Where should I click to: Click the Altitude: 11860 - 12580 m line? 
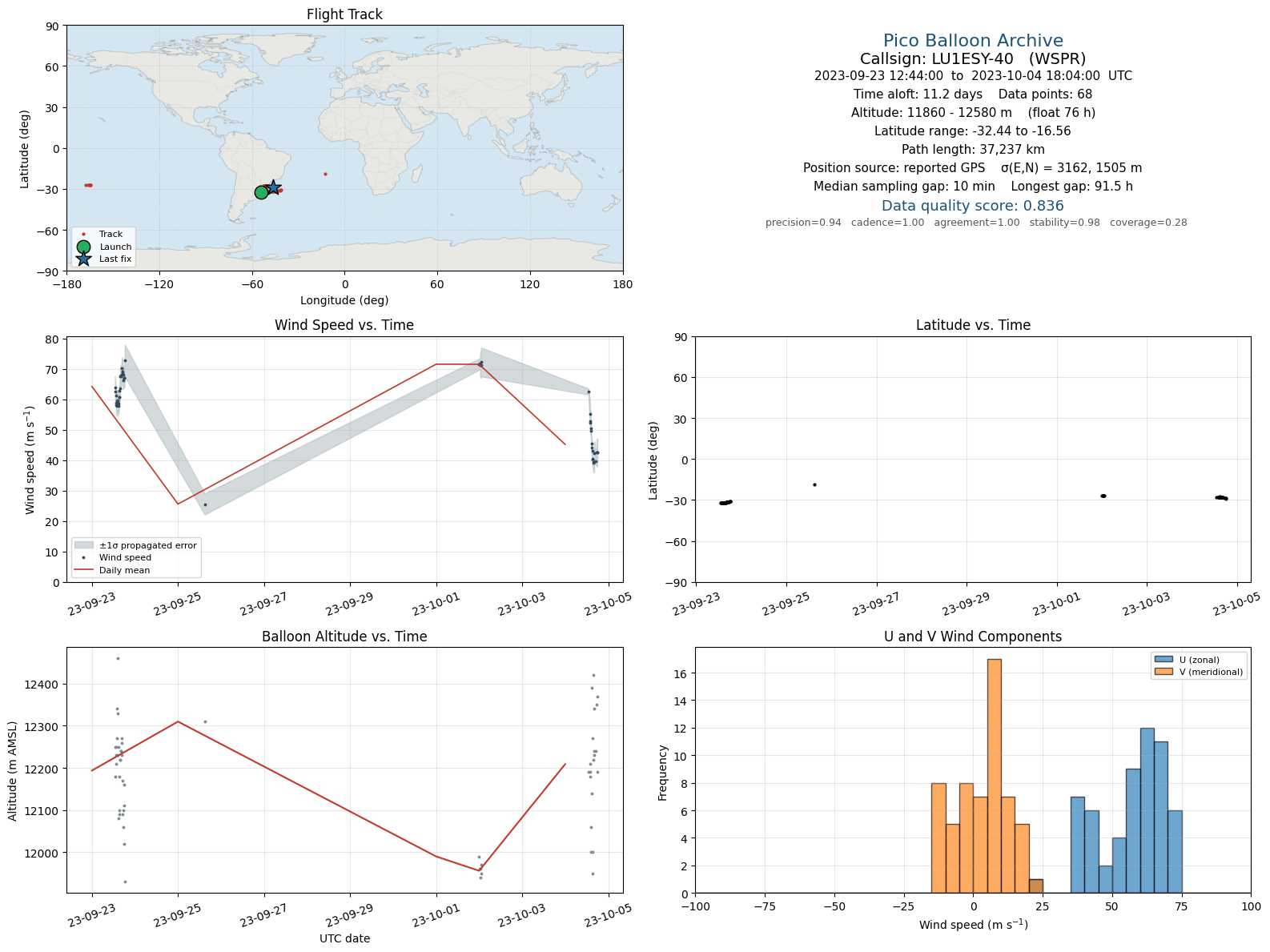tap(973, 113)
